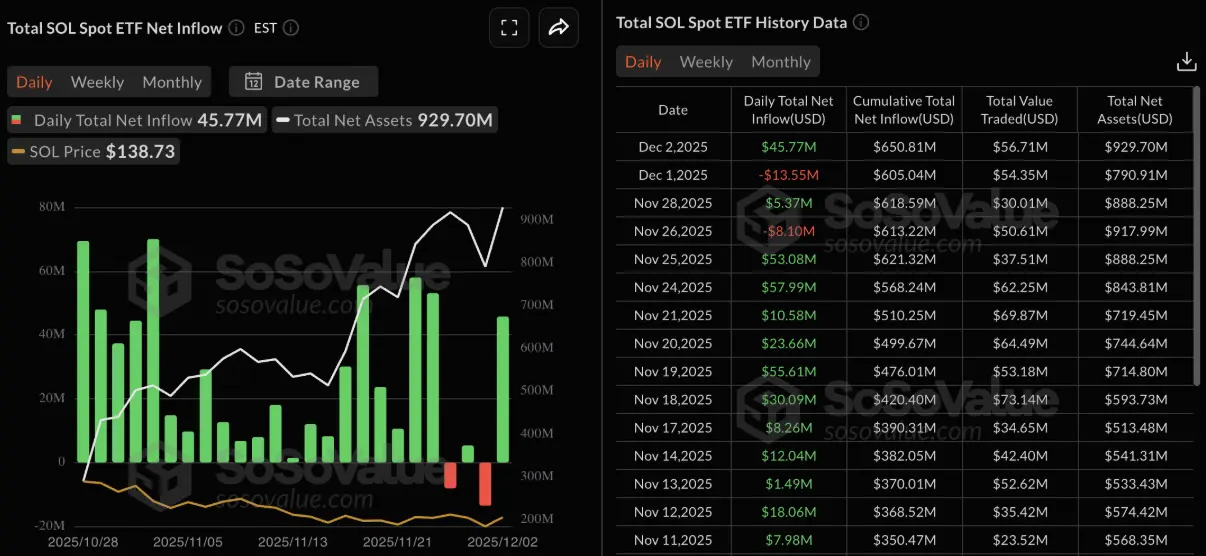Click the orange SOL Price legend marker
The image size is (1206, 556).
(x=18, y=152)
